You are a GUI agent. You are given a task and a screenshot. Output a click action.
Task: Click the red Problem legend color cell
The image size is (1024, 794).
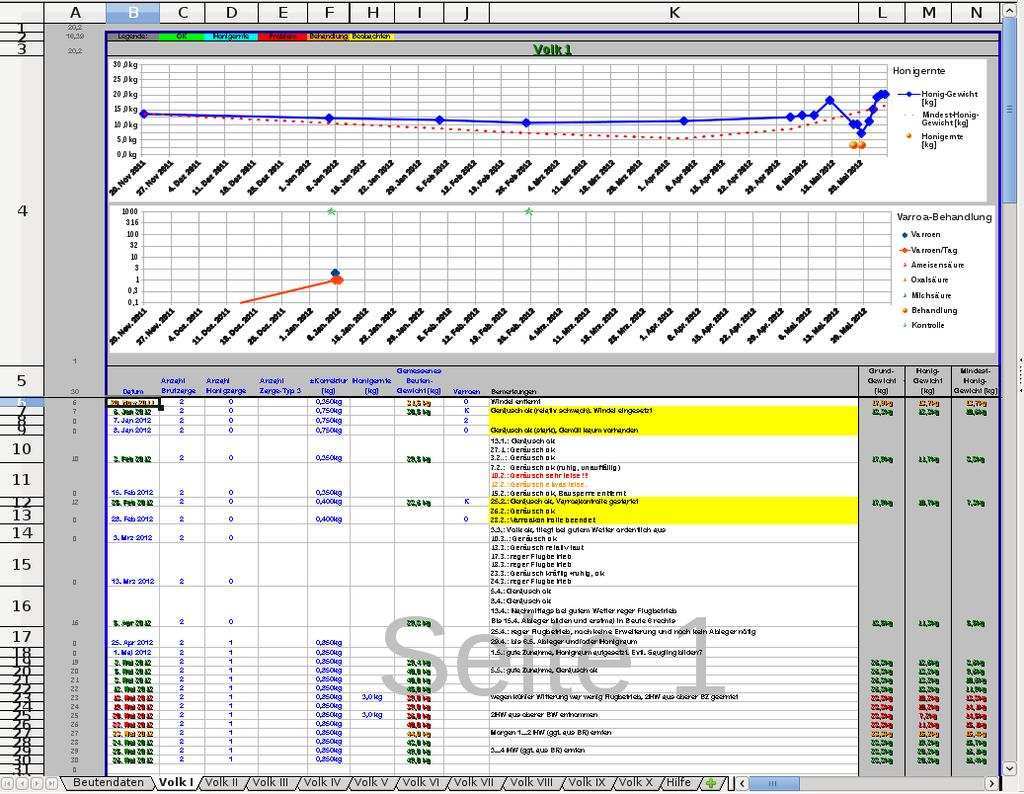[x=283, y=36]
